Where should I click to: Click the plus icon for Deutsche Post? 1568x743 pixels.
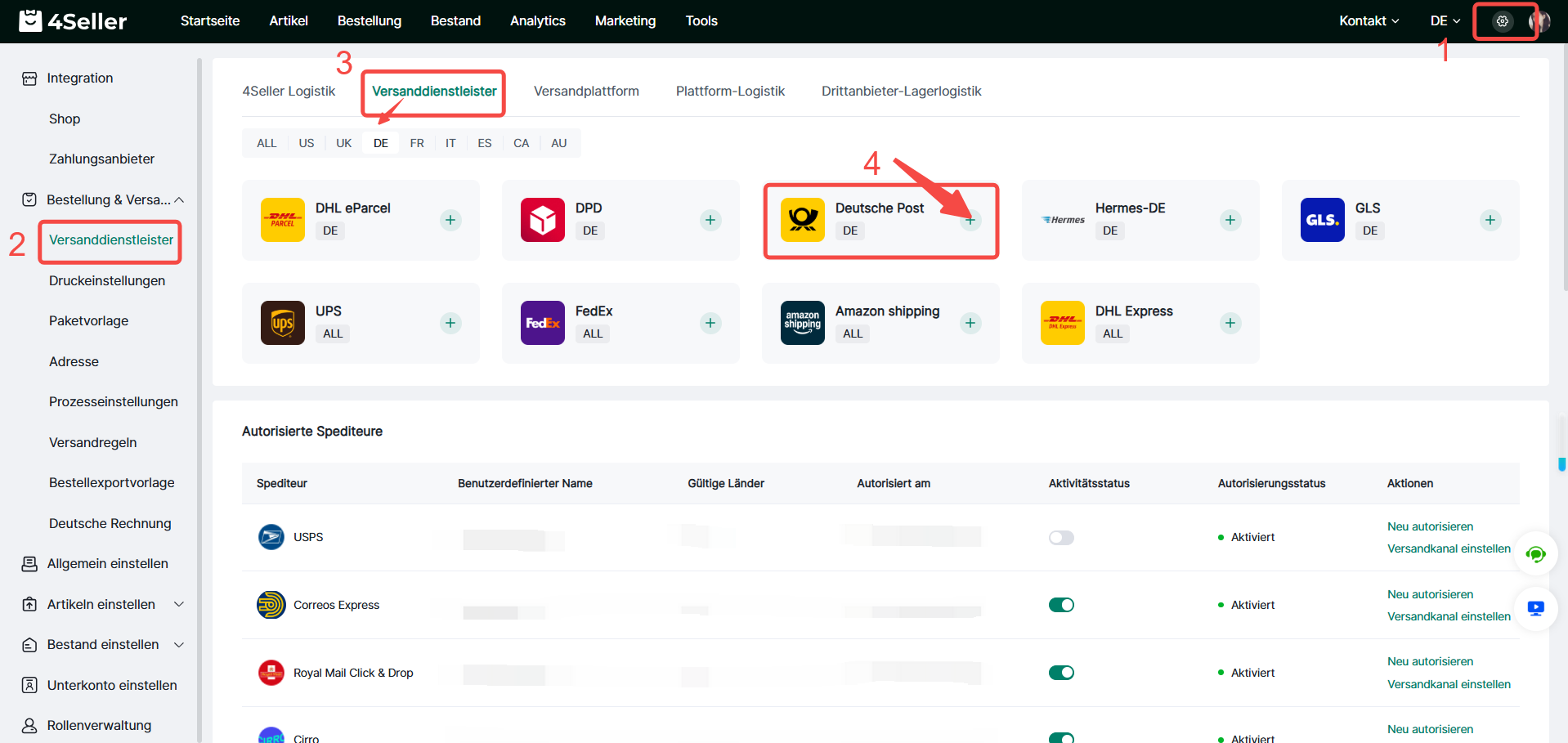970,220
